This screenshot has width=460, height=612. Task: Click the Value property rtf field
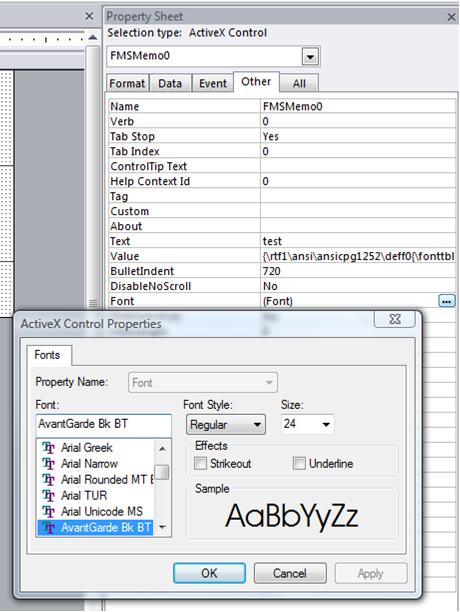pyautogui.click(x=358, y=256)
